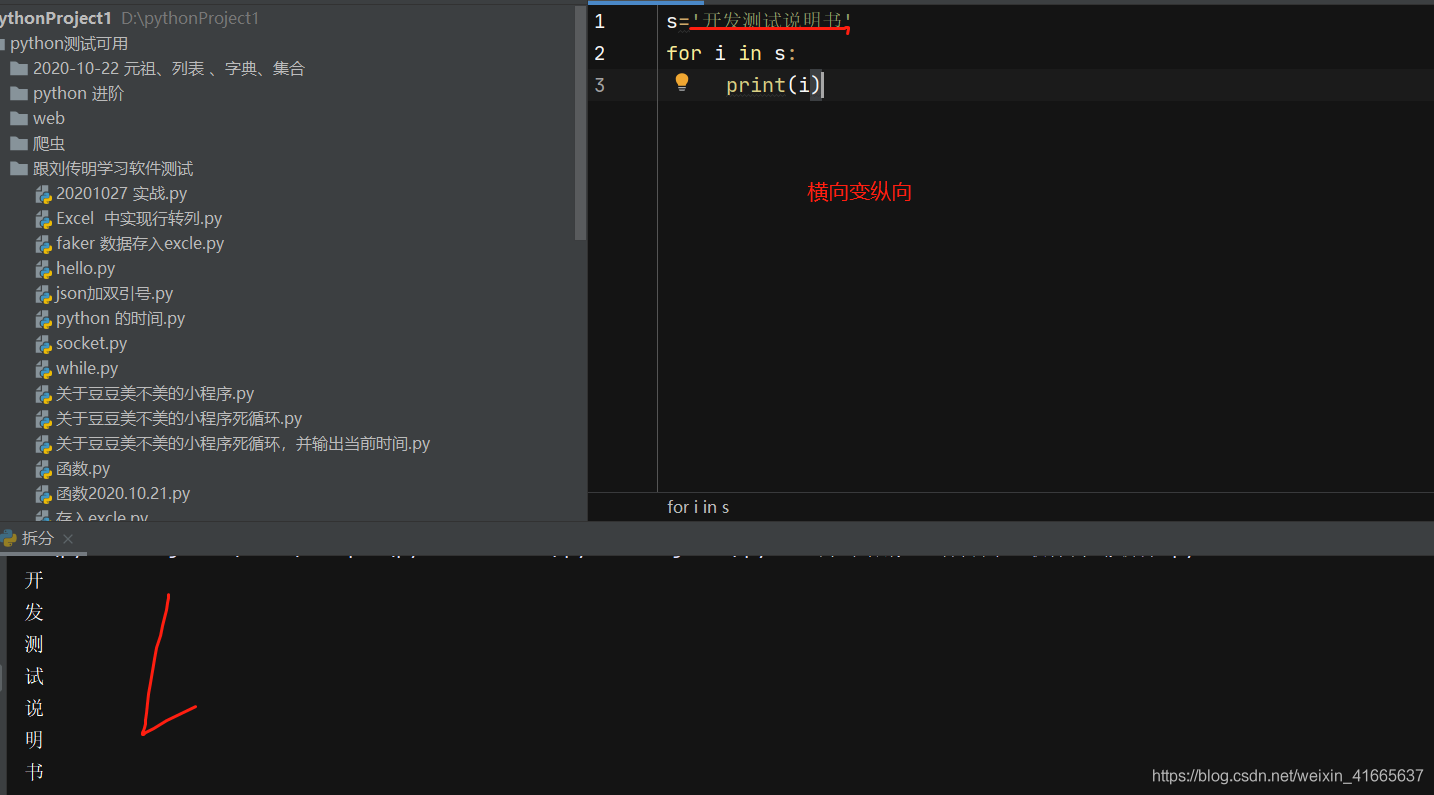This screenshot has height=795, width=1434.
Task: Click the Python file icon of 'json加双引号.py'
Action: click(x=43, y=294)
